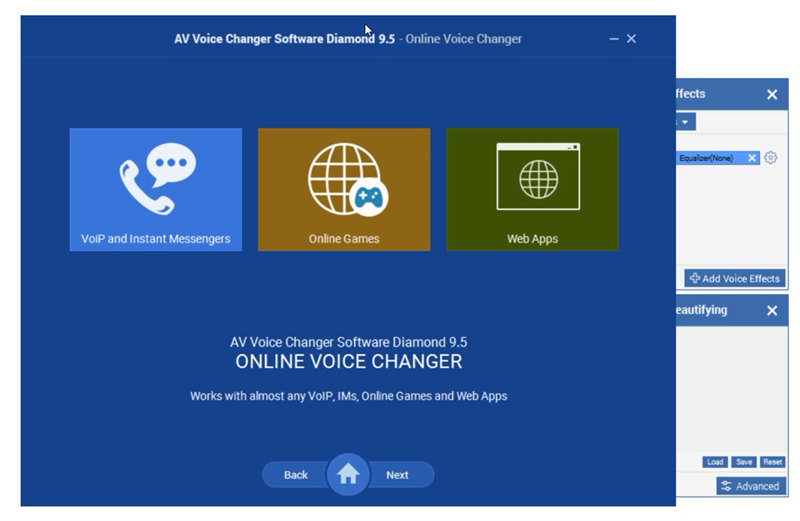Viewport: 800px width, 521px height.
Task: Click the 'Works with almost any VoIP' description
Action: tap(348, 396)
